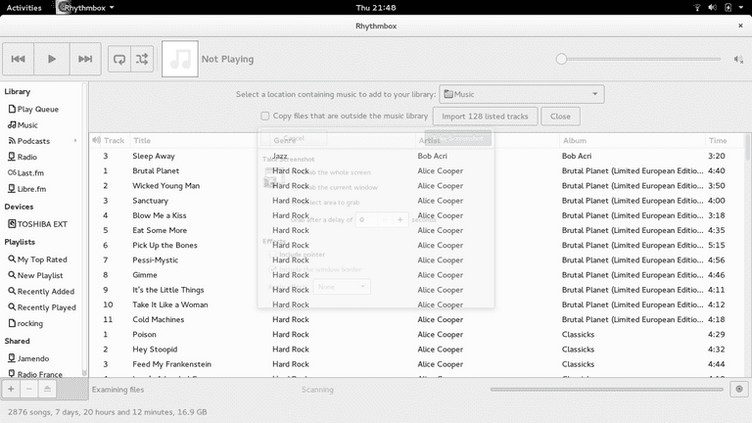The height and width of the screenshot is (423, 752).
Task: Click the album art placeholder
Action: [x=180, y=59]
